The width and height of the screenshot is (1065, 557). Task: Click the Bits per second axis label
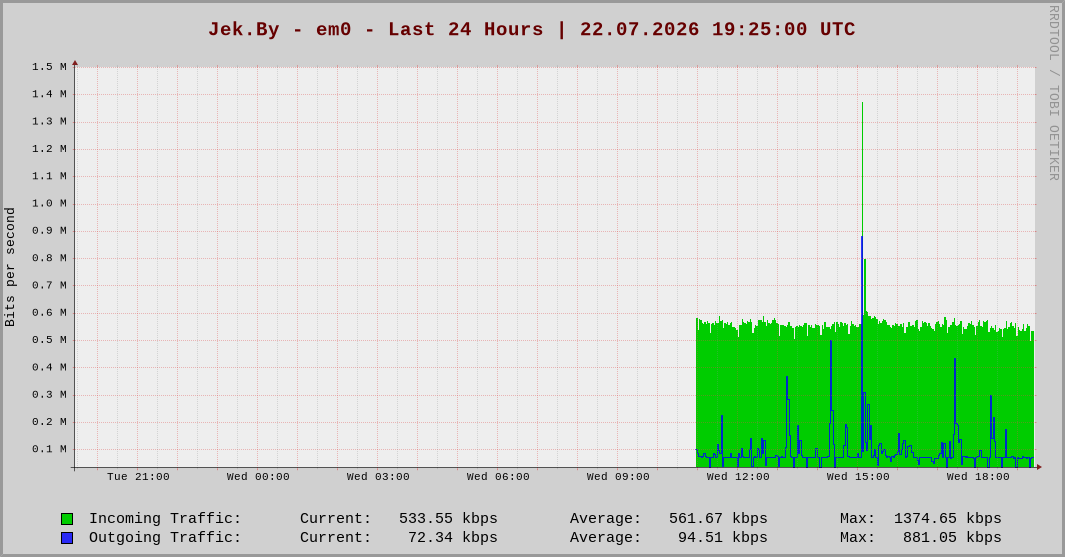(x=10, y=267)
